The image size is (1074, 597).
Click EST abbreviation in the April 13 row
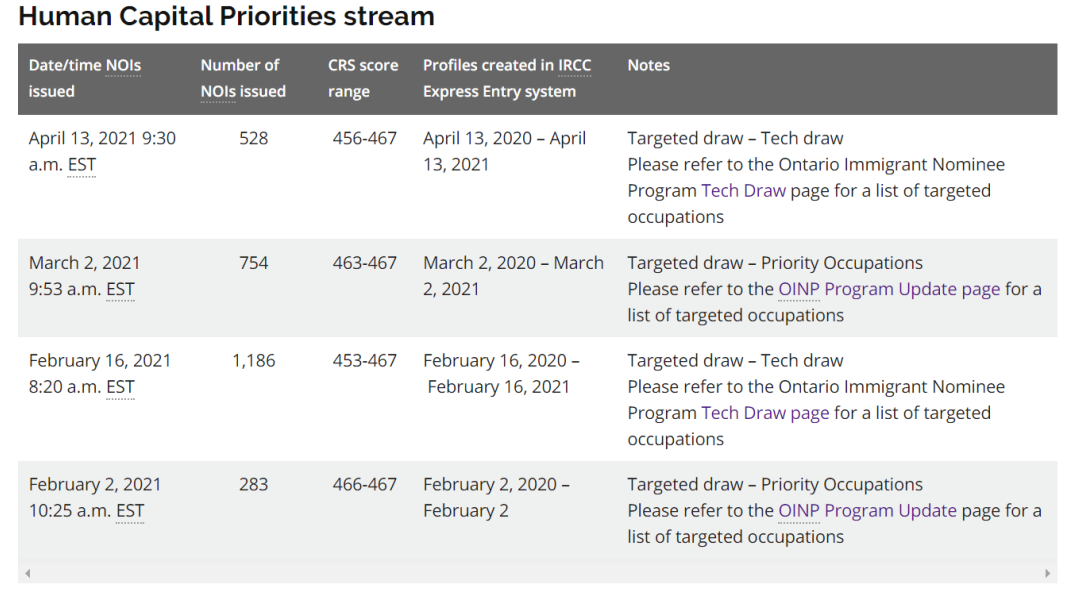point(82,165)
